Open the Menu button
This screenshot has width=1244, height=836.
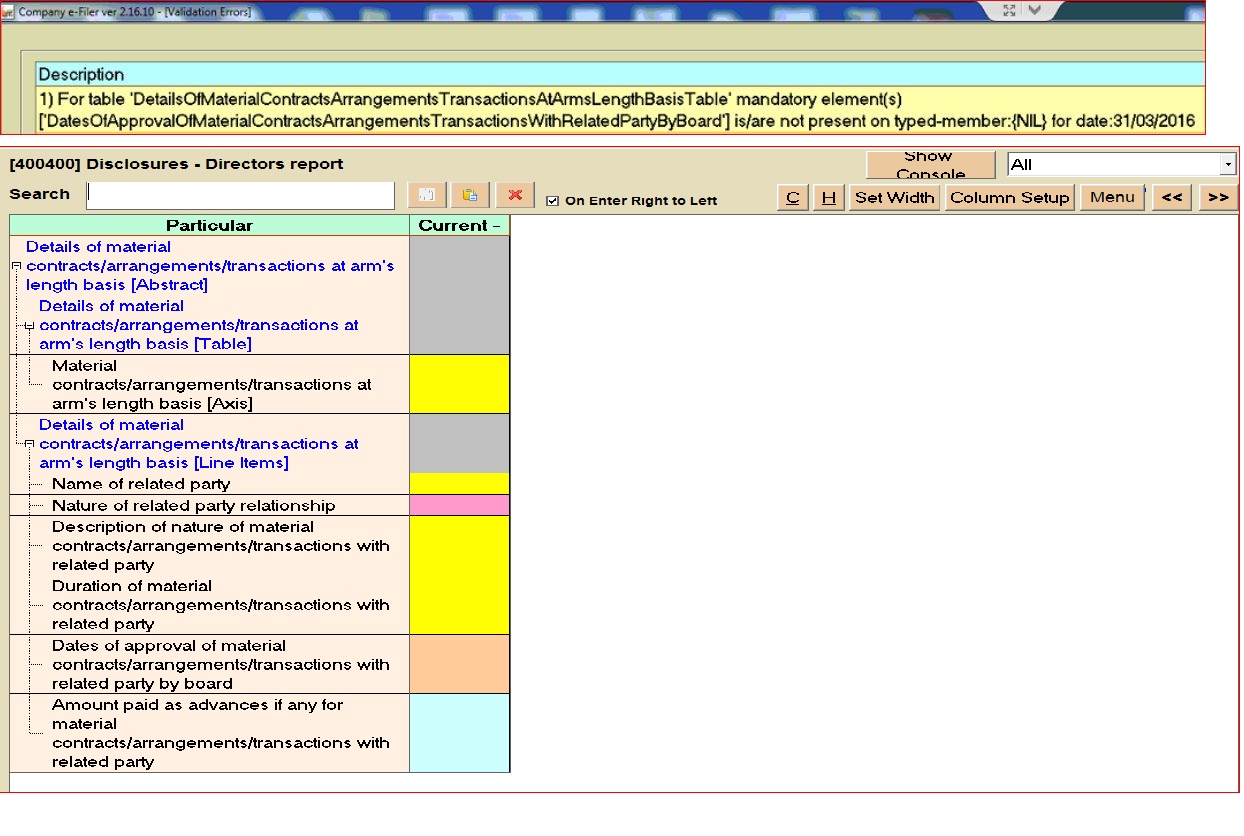1112,197
